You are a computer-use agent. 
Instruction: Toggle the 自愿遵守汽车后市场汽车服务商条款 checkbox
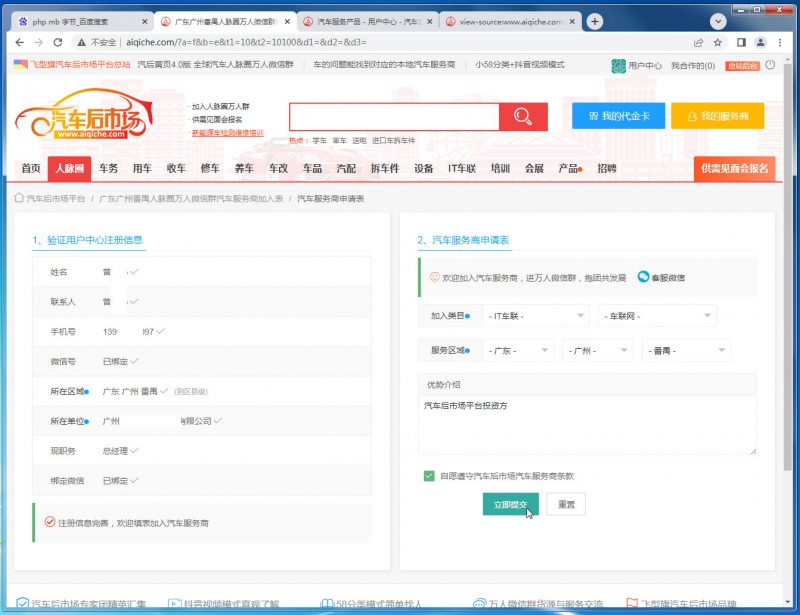pyautogui.click(x=429, y=476)
